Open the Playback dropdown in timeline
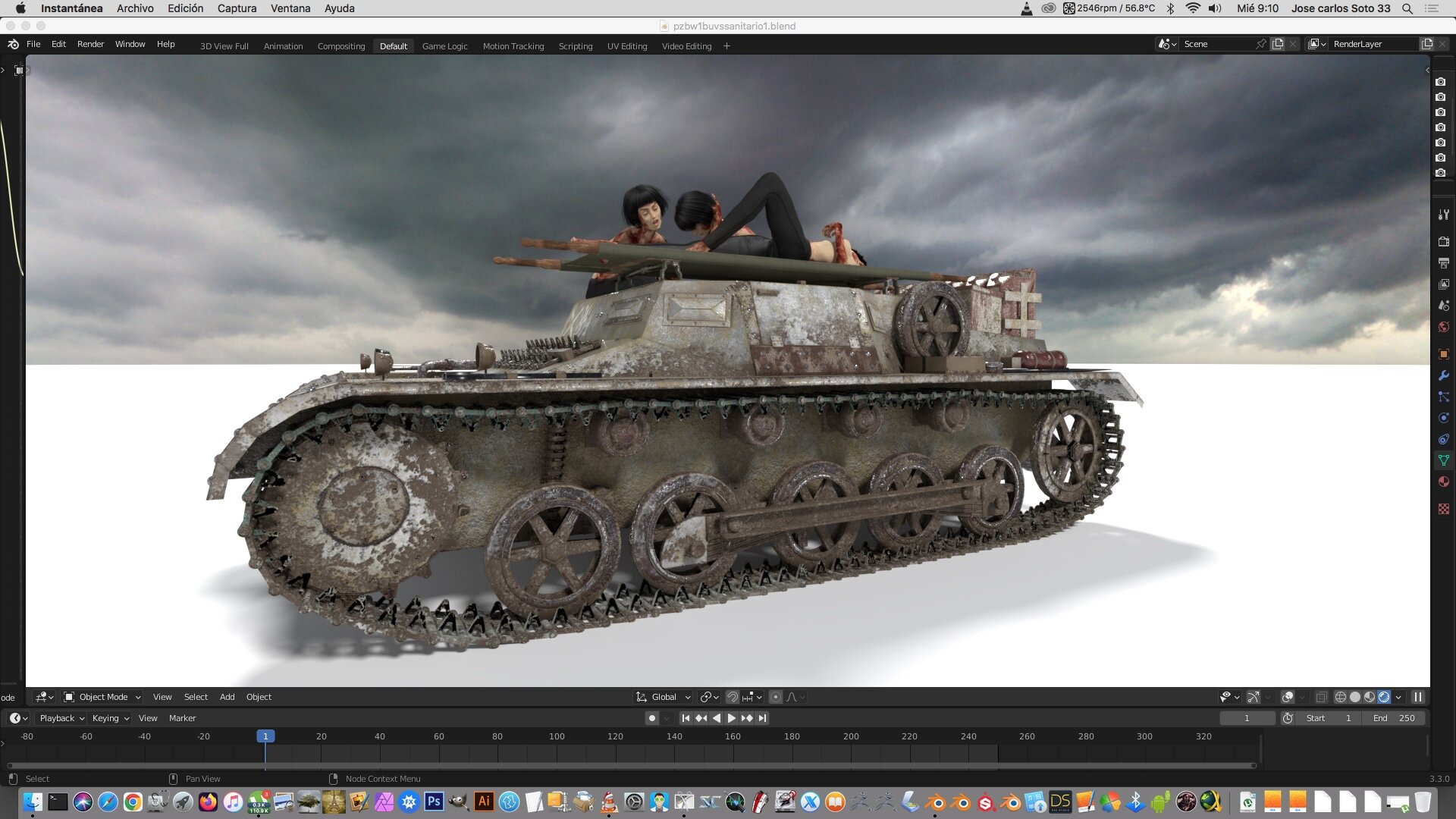The image size is (1456, 819). (x=62, y=718)
